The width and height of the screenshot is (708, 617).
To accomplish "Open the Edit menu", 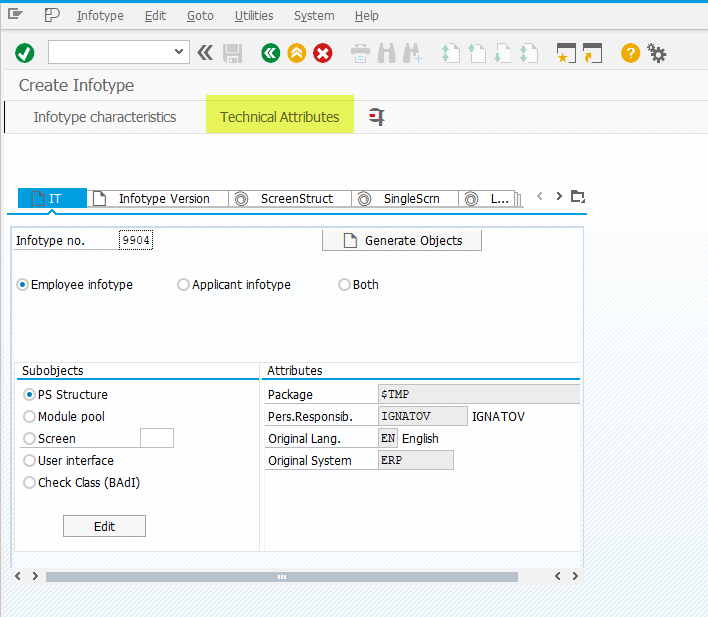I will coord(155,16).
